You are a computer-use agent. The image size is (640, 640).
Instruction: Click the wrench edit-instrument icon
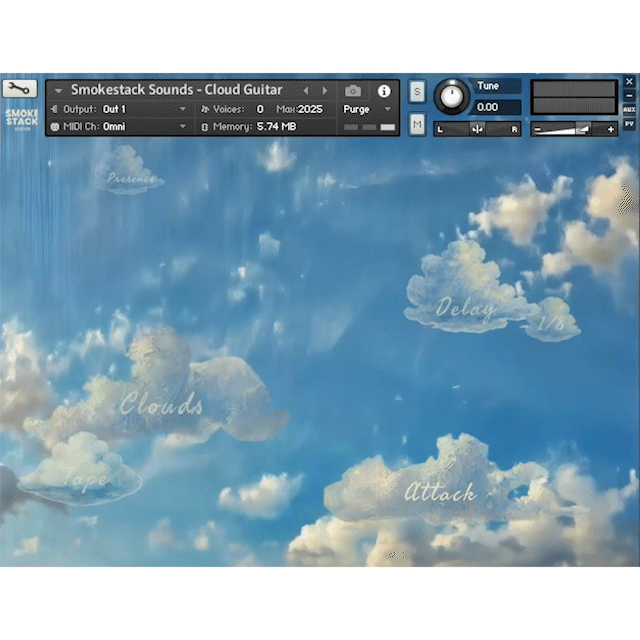point(21,88)
